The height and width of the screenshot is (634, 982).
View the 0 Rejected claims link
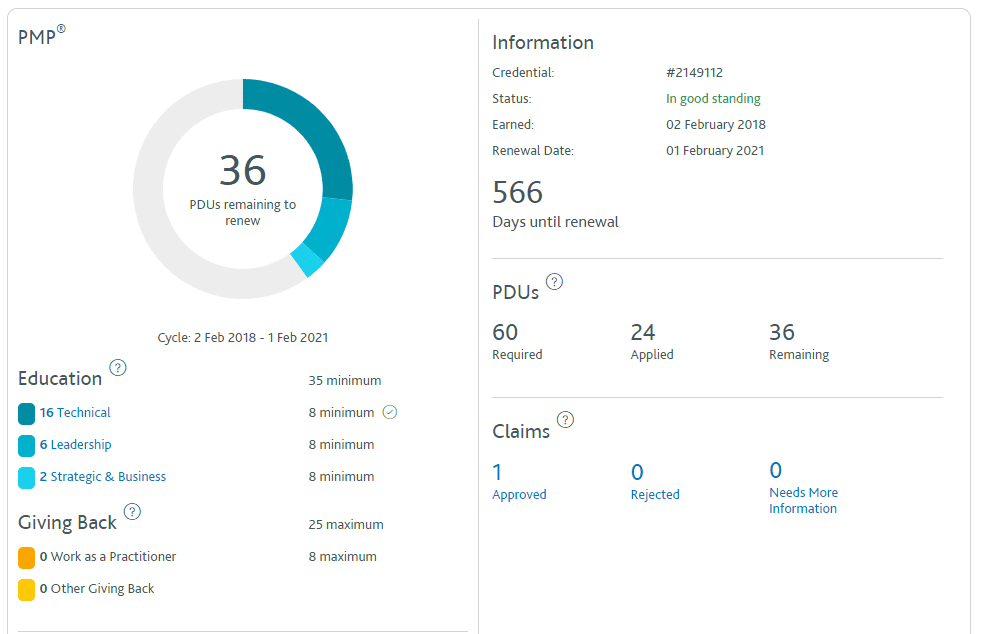[655, 482]
